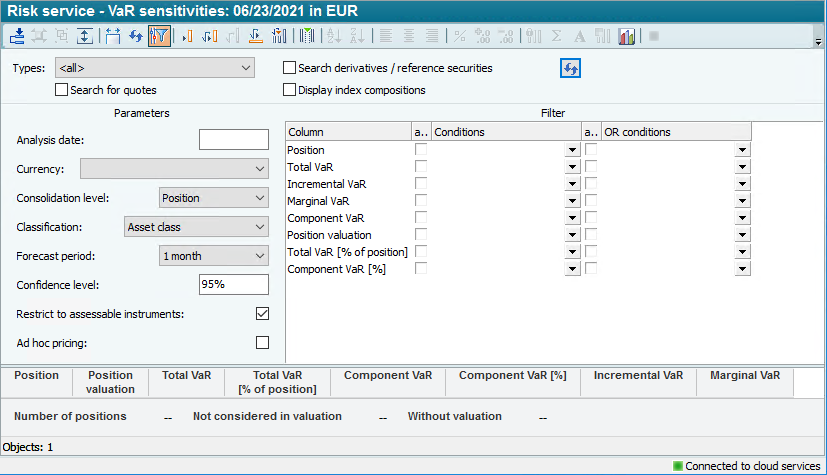Click the colorful bar chart icon
827x475 pixels.
click(627, 36)
